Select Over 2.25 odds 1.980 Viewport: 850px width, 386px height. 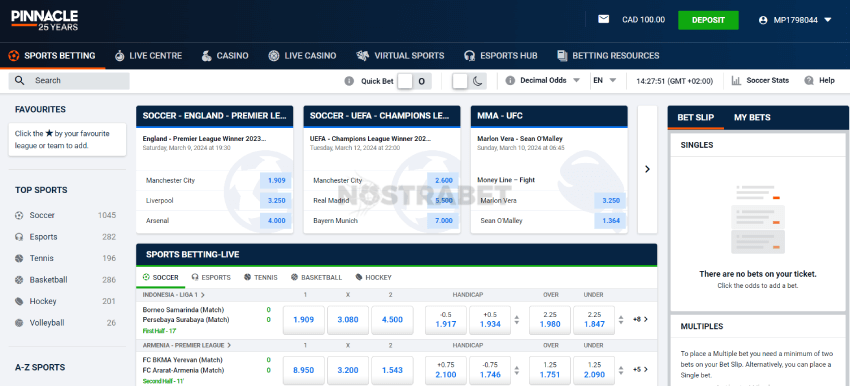(550, 320)
